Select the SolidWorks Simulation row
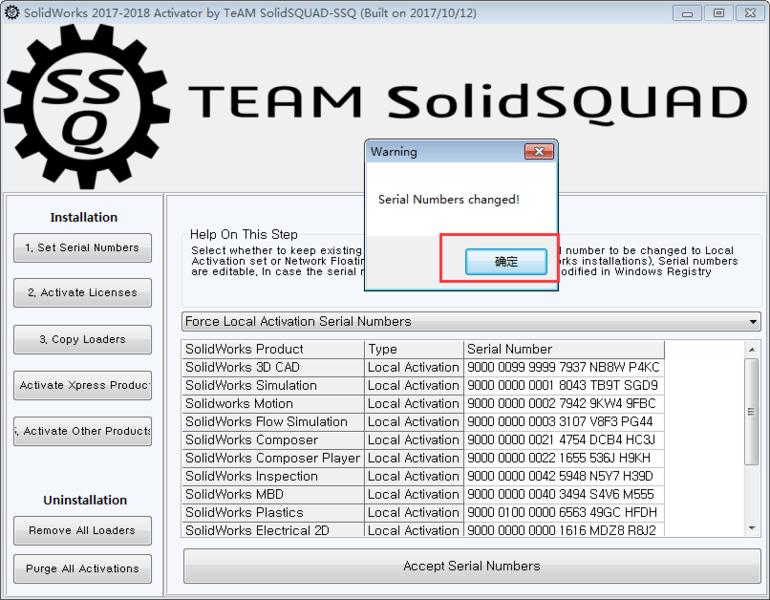The image size is (770, 600). pos(423,385)
